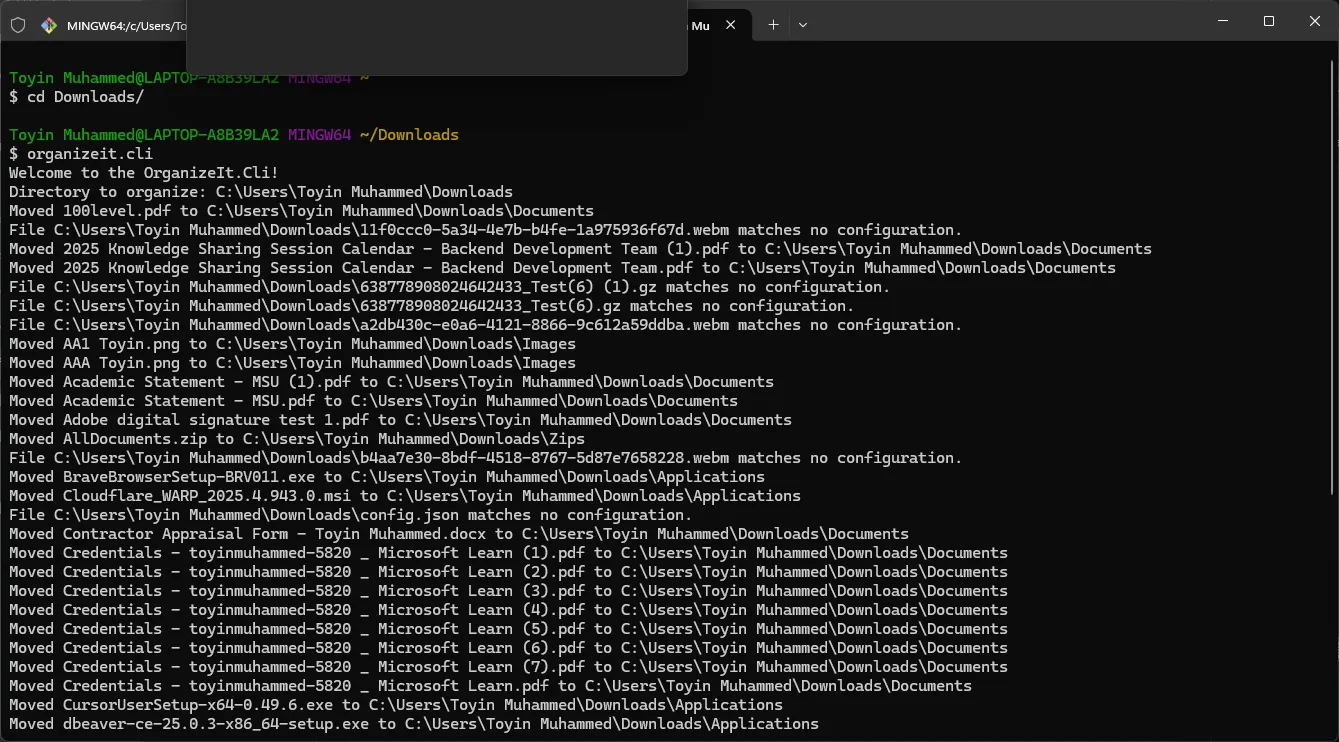Close the terminal window
Viewport: 1339px width, 742px height.
(1314, 21)
